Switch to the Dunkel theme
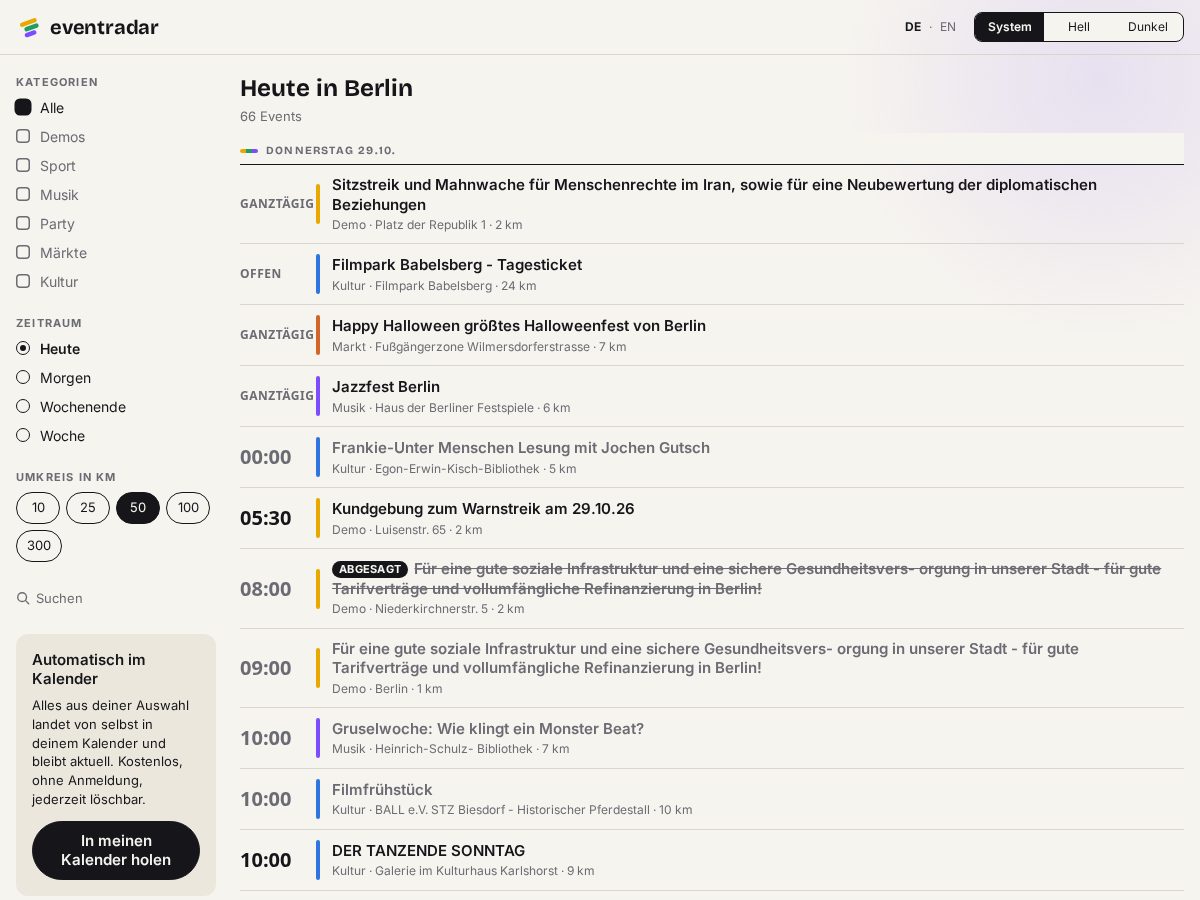 pyautogui.click(x=1148, y=27)
